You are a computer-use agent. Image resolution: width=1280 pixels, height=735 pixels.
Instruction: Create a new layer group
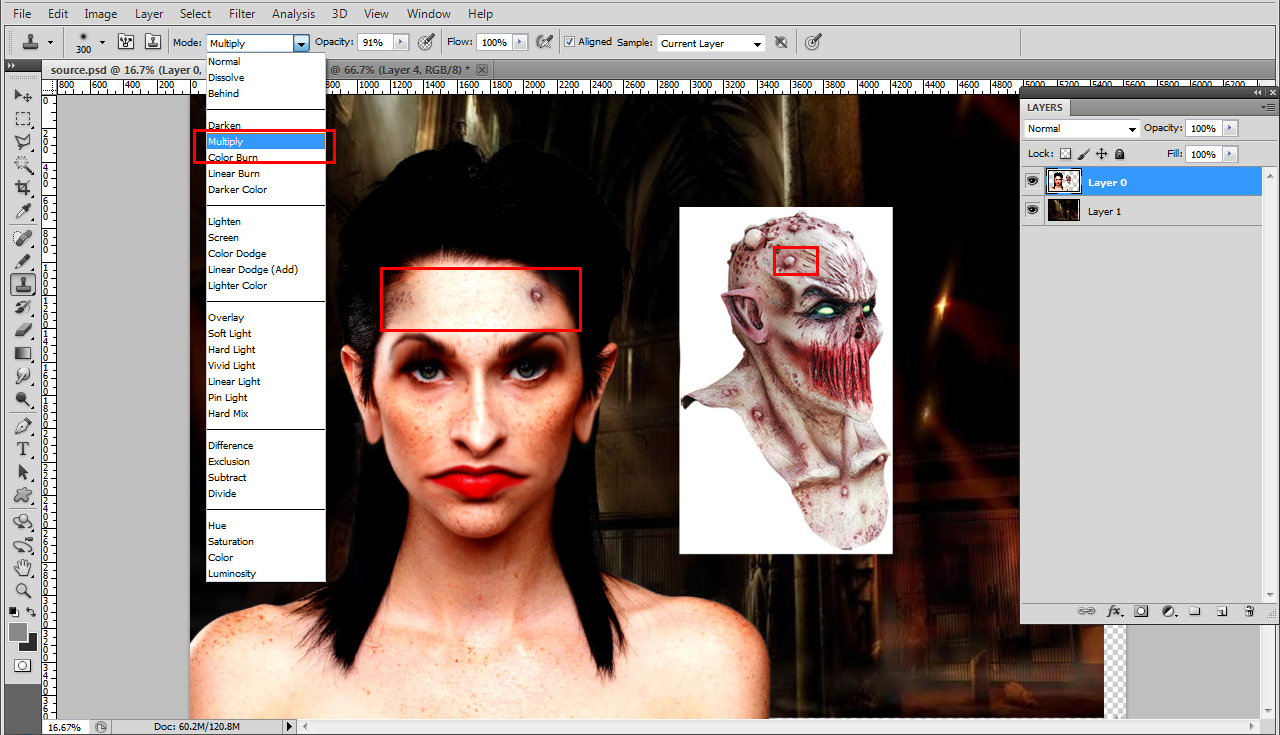[1195, 610]
